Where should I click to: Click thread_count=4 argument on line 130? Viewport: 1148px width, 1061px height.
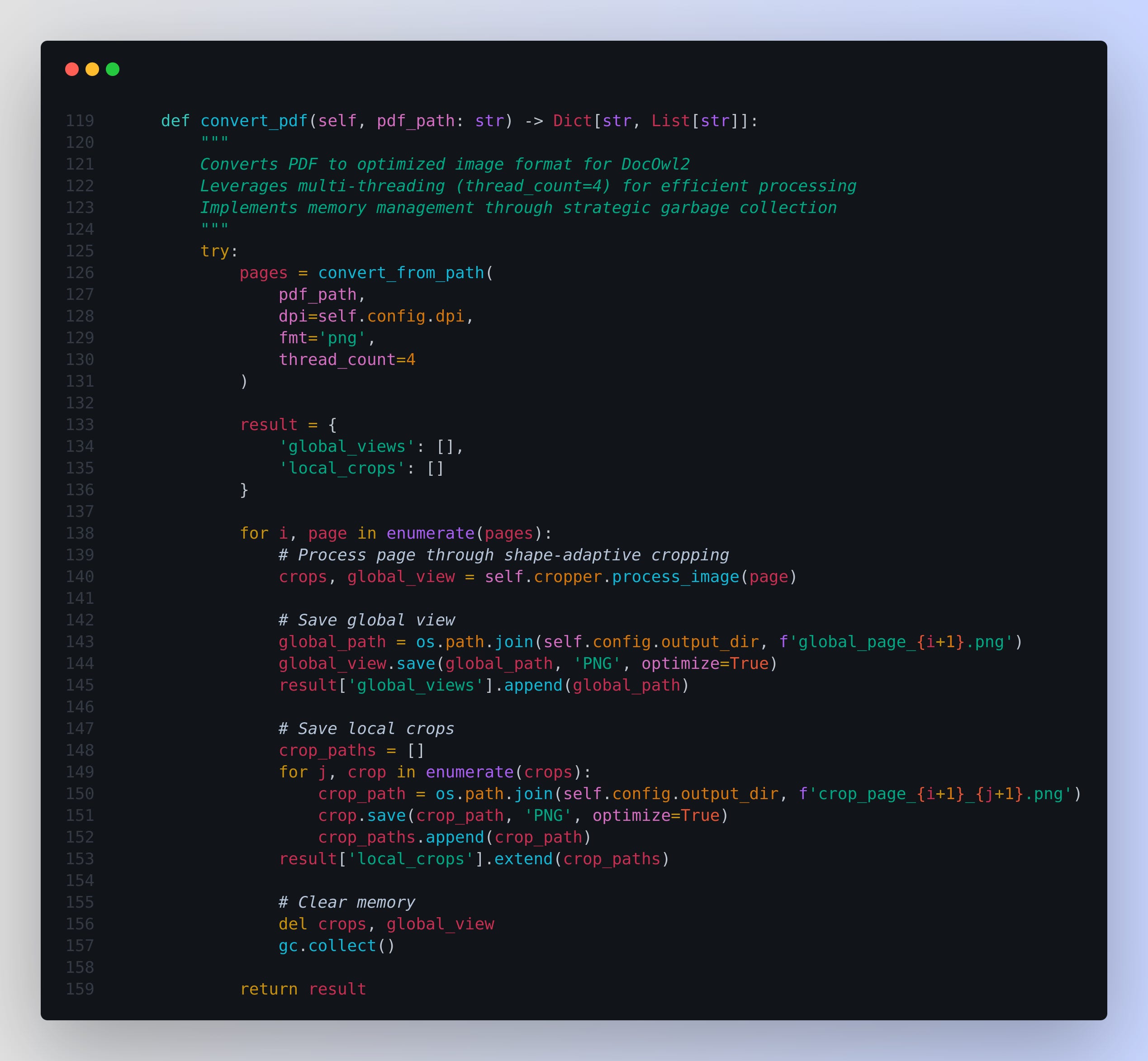pyautogui.click(x=347, y=360)
